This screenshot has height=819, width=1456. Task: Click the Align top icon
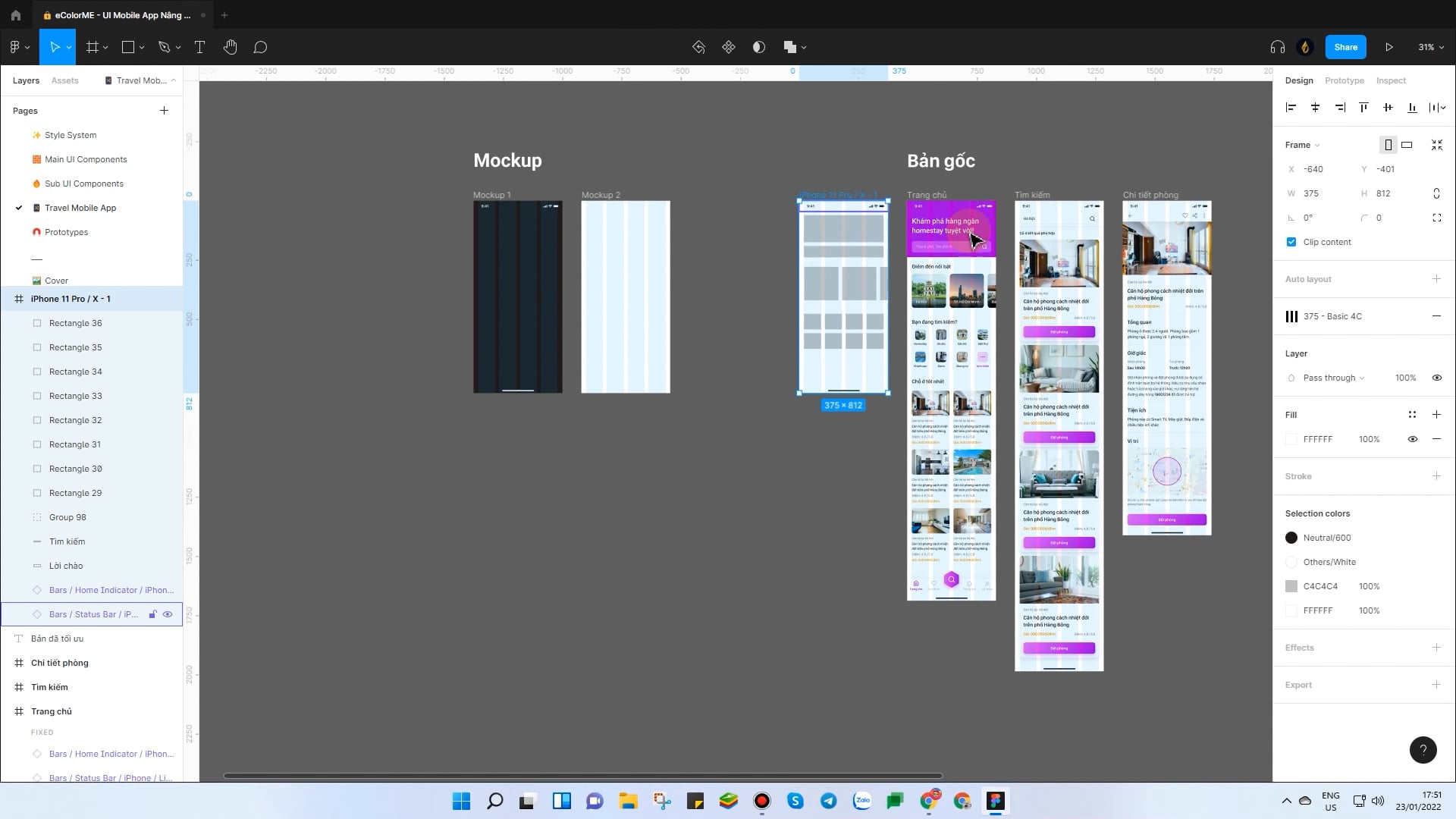click(x=1363, y=108)
